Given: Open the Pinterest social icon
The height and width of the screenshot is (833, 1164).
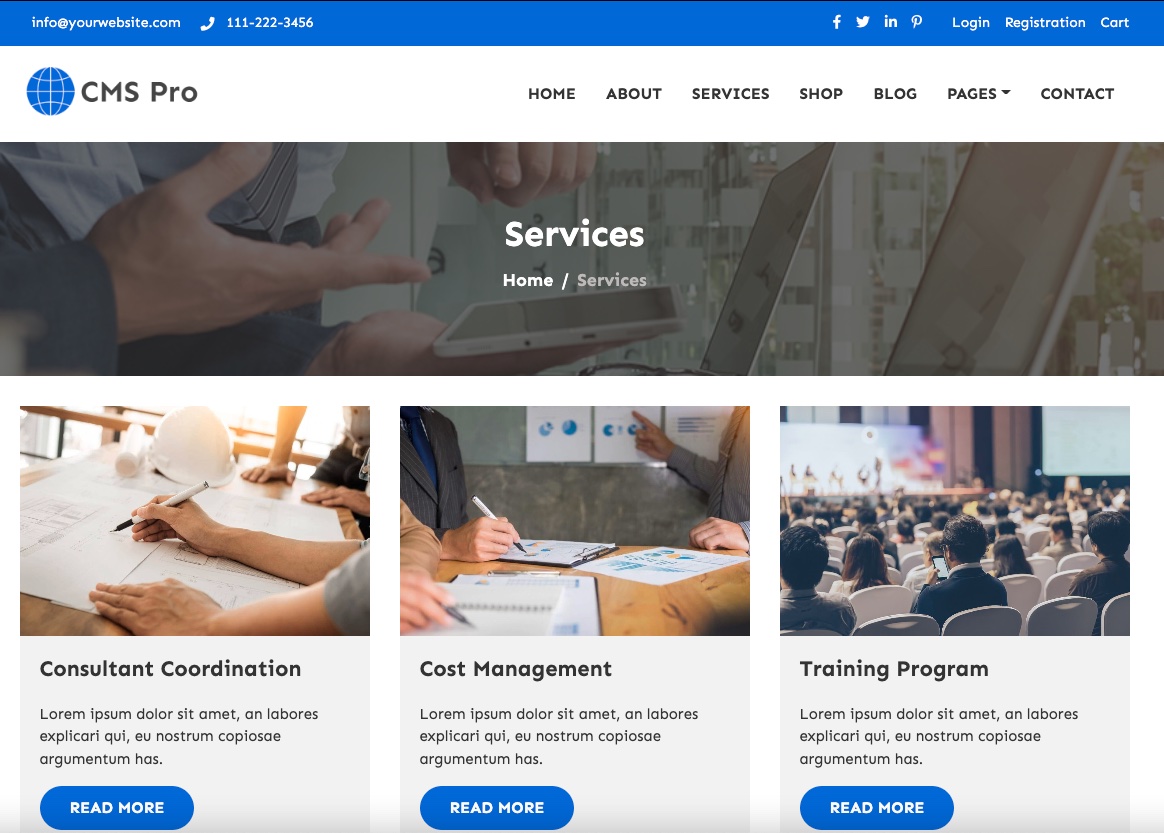Looking at the screenshot, I should tap(917, 22).
